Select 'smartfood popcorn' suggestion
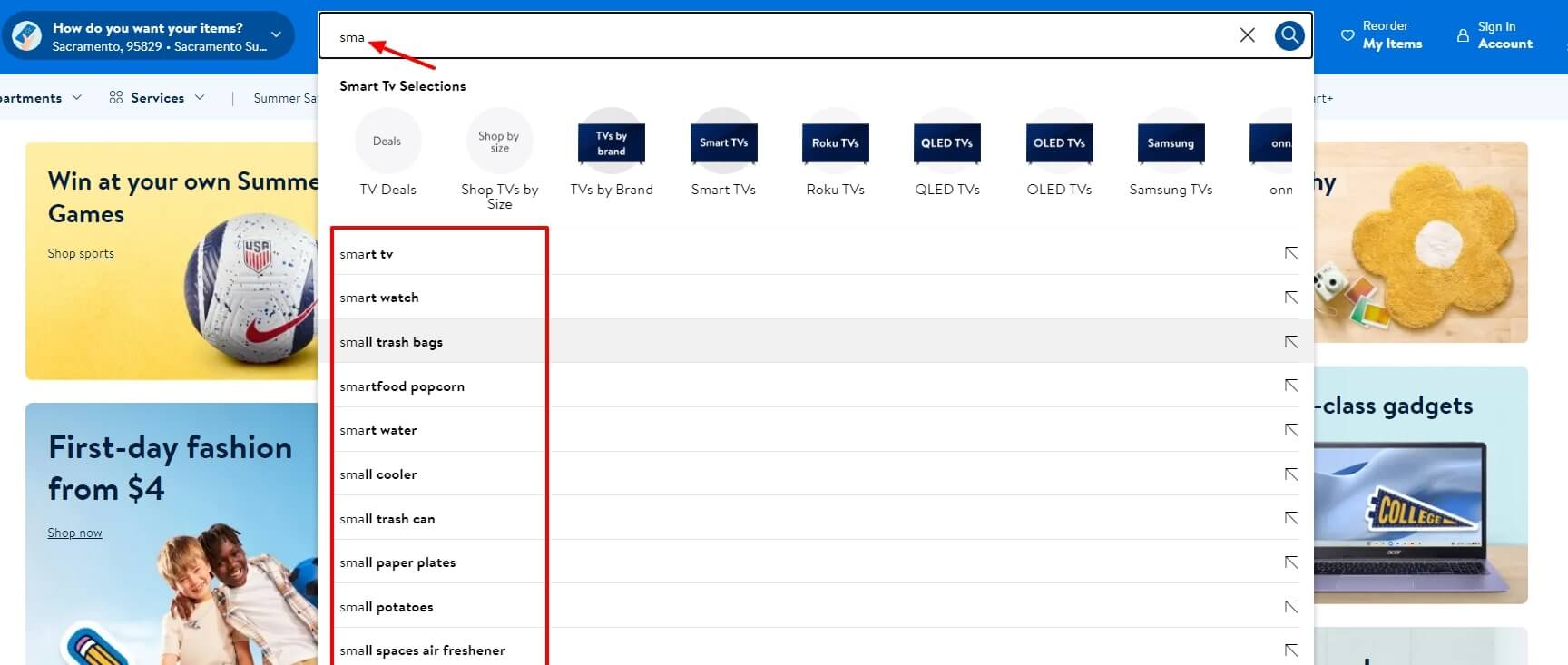Screen dimensions: 1568x665 tap(402, 386)
